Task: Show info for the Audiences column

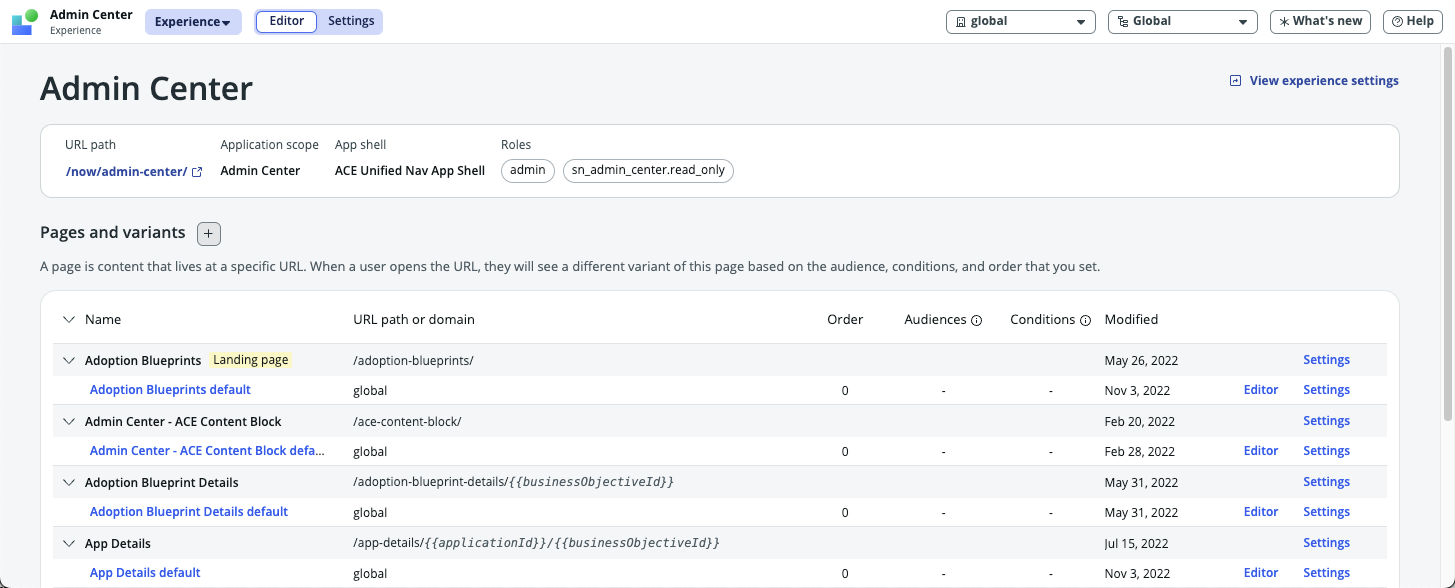Action: [977, 321]
